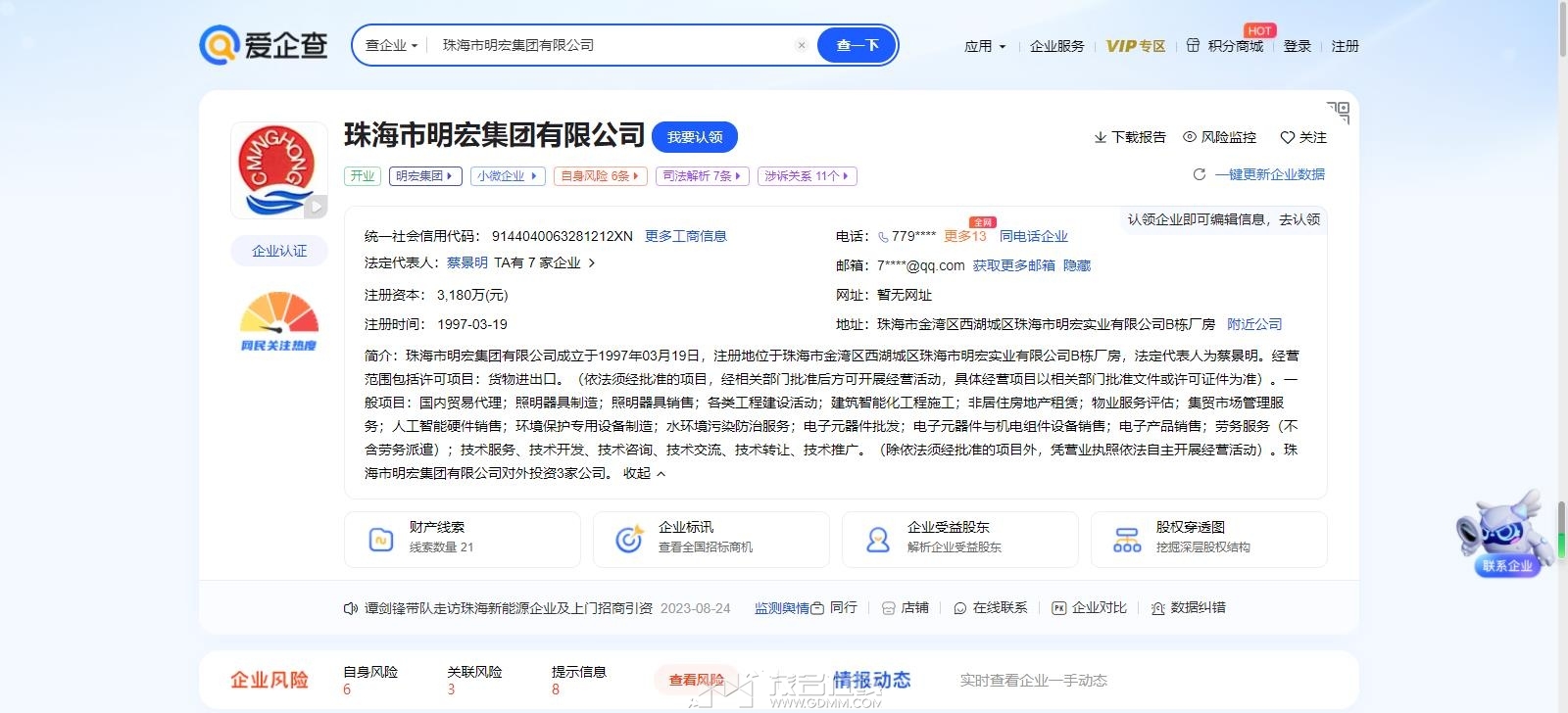Click 更多13 phone numbers link
Image resolution: width=1568 pixels, height=713 pixels.
coord(965,236)
